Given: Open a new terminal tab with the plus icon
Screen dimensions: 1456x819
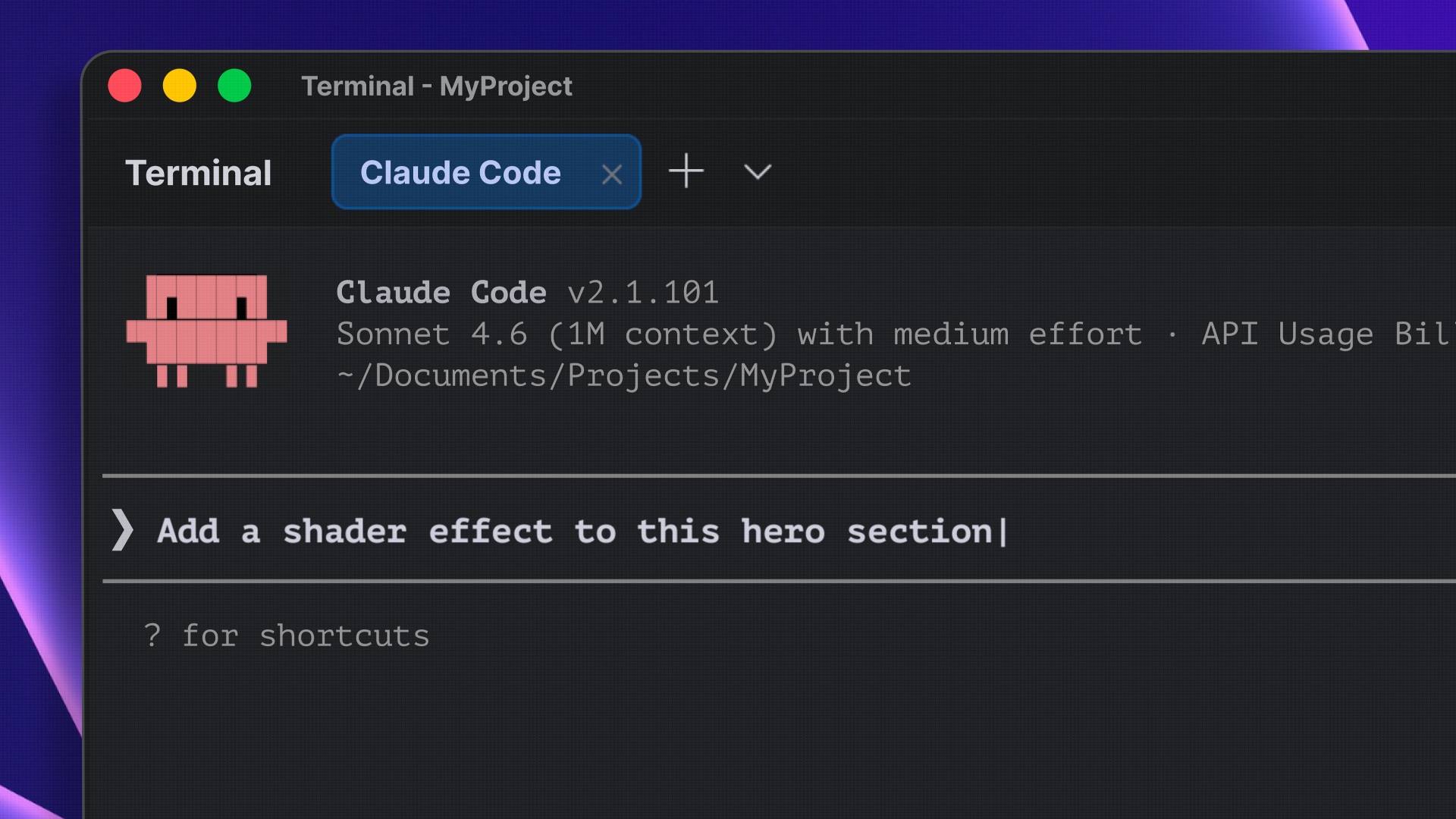Looking at the screenshot, I should (686, 171).
